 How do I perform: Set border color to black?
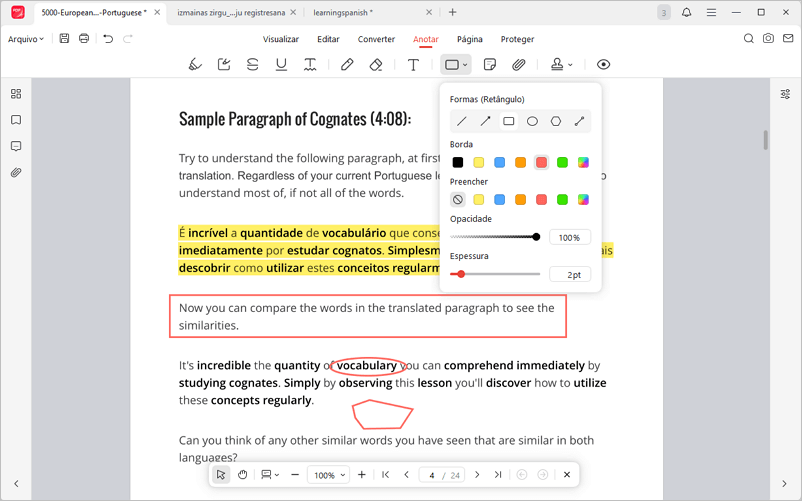(x=458, y=163)
